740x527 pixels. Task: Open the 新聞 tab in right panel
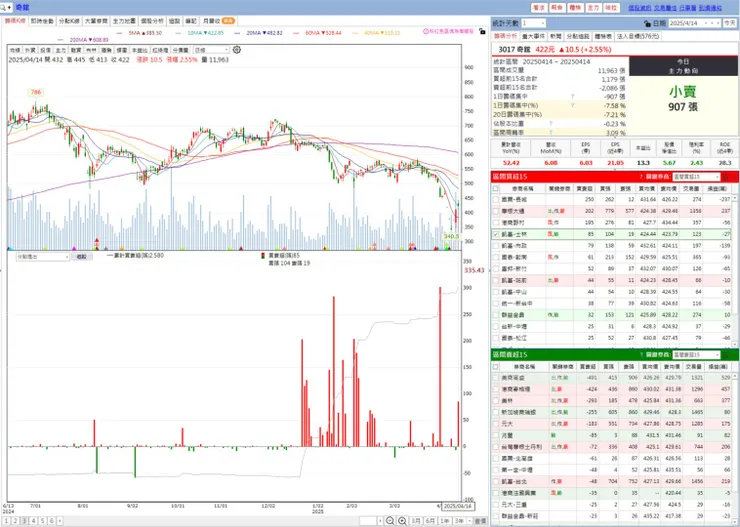tap(555, 36)
